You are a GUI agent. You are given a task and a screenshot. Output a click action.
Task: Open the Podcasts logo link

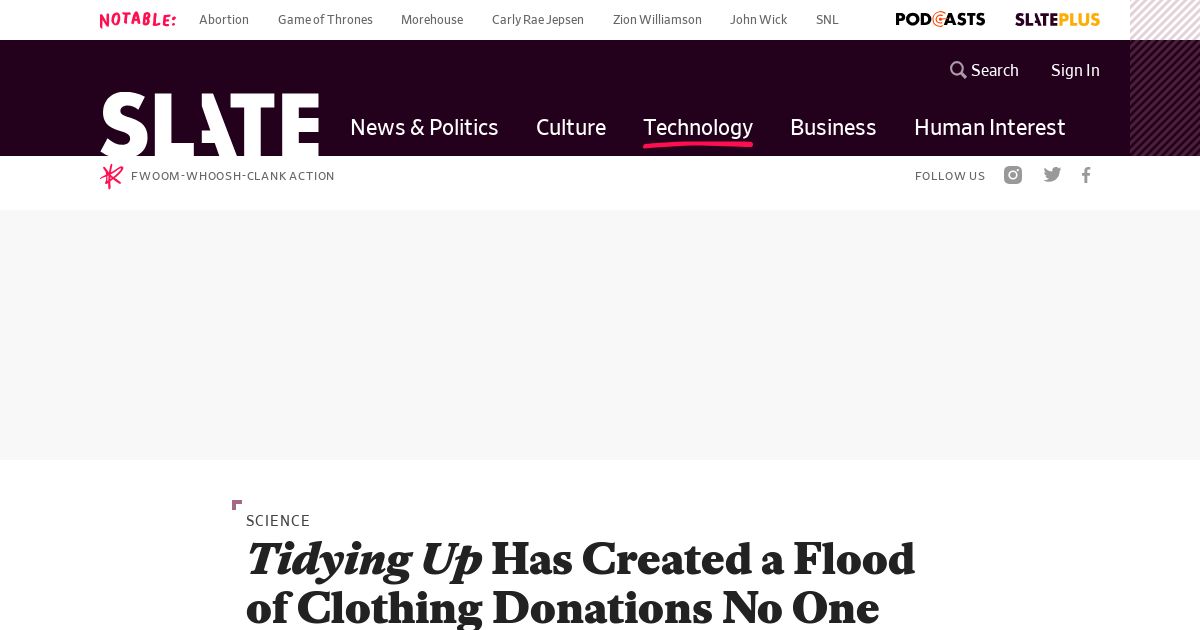(940, 19)
